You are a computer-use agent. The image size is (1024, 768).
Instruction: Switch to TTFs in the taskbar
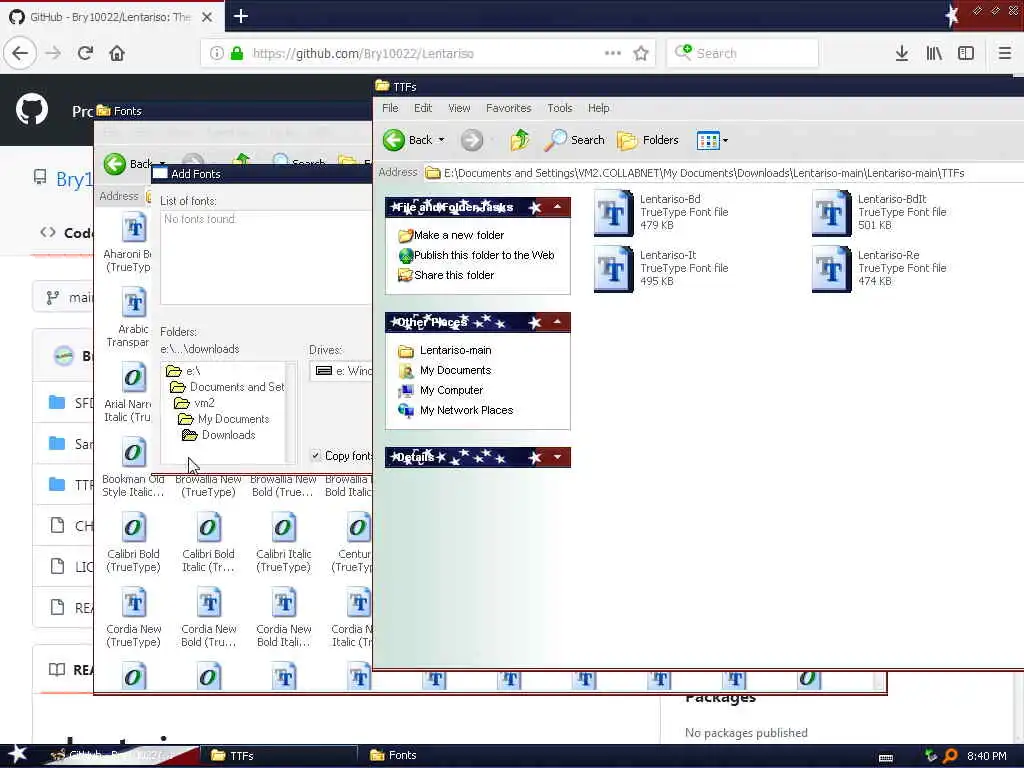click(278, 756)
